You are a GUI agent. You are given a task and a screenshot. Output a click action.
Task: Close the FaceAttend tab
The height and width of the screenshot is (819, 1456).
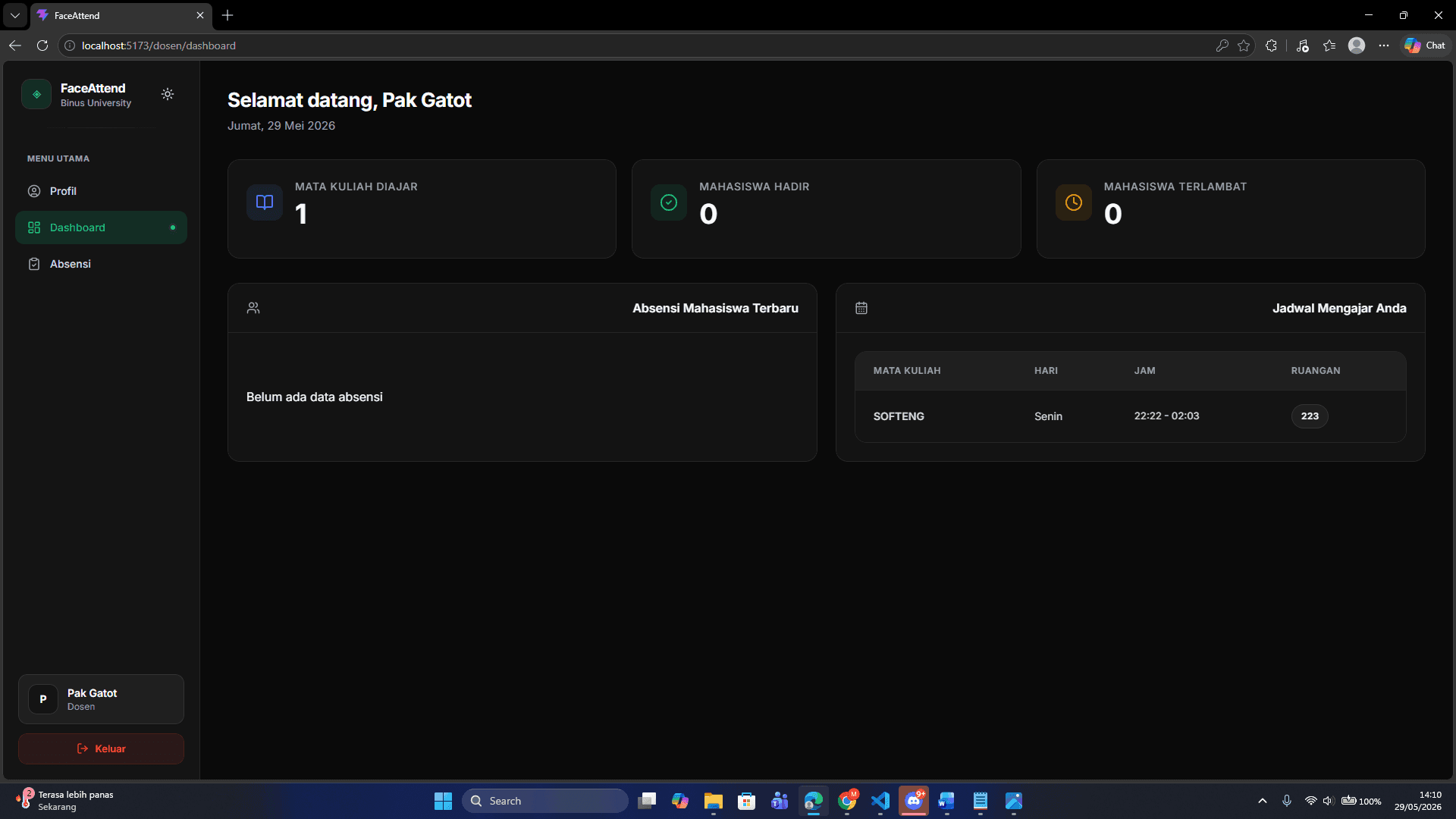point(200,15)
